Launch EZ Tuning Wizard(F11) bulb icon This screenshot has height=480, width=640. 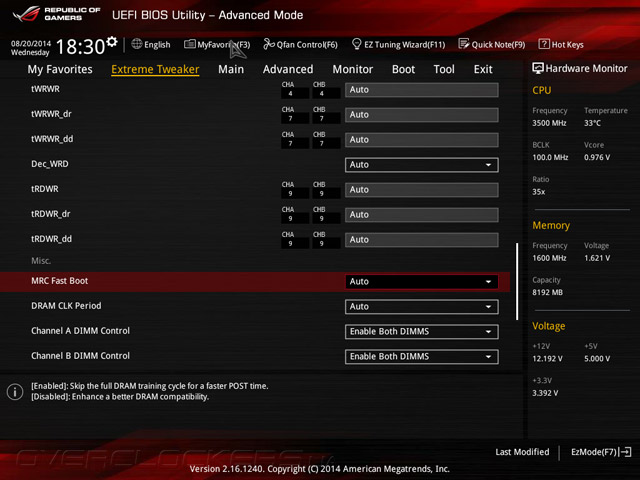356,44
